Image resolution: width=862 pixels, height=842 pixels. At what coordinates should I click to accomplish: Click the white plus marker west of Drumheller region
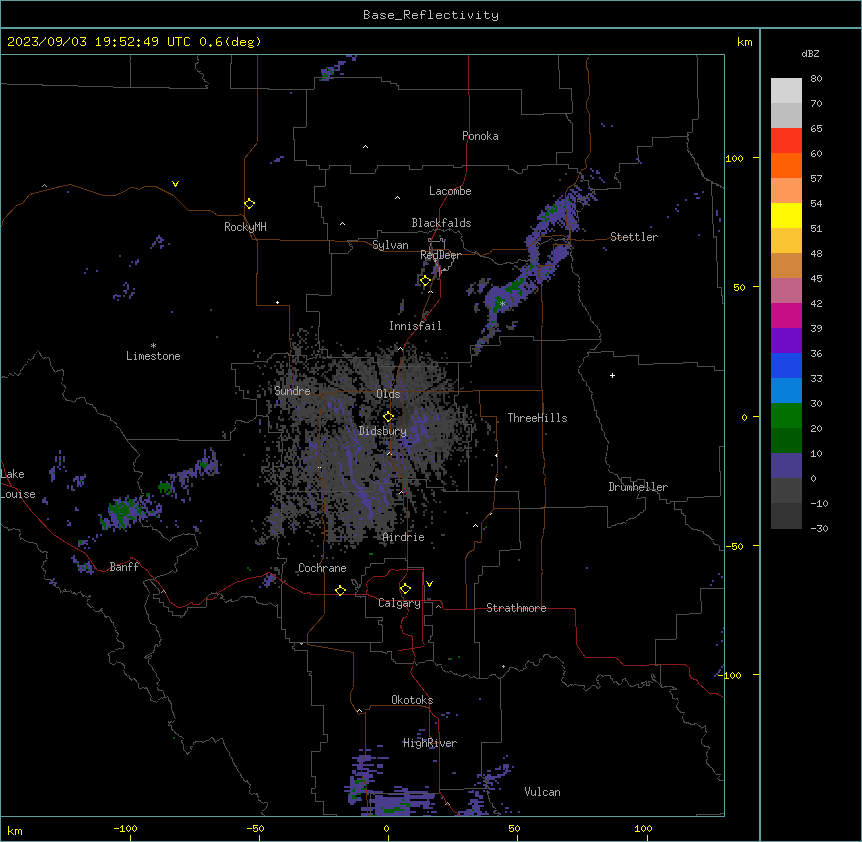coord(612,375)
